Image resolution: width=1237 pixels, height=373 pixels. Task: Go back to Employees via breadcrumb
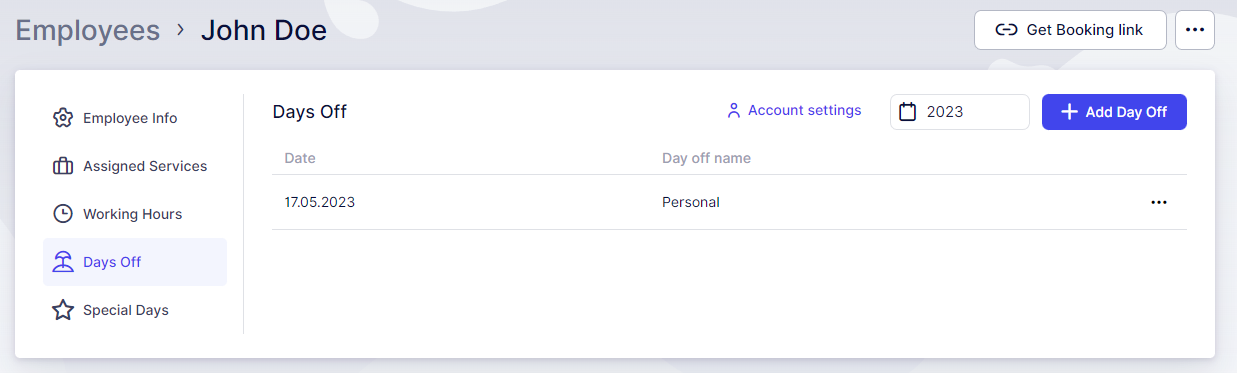(88, 30)
